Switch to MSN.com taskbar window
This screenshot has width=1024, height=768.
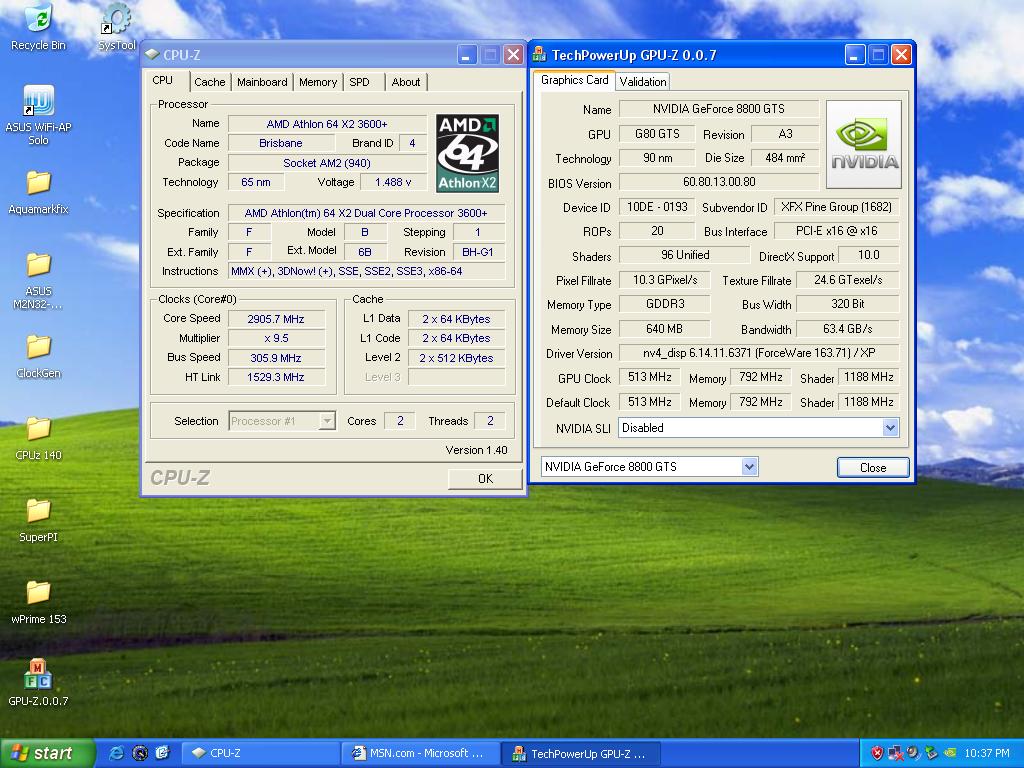click(x=420, y=753)
